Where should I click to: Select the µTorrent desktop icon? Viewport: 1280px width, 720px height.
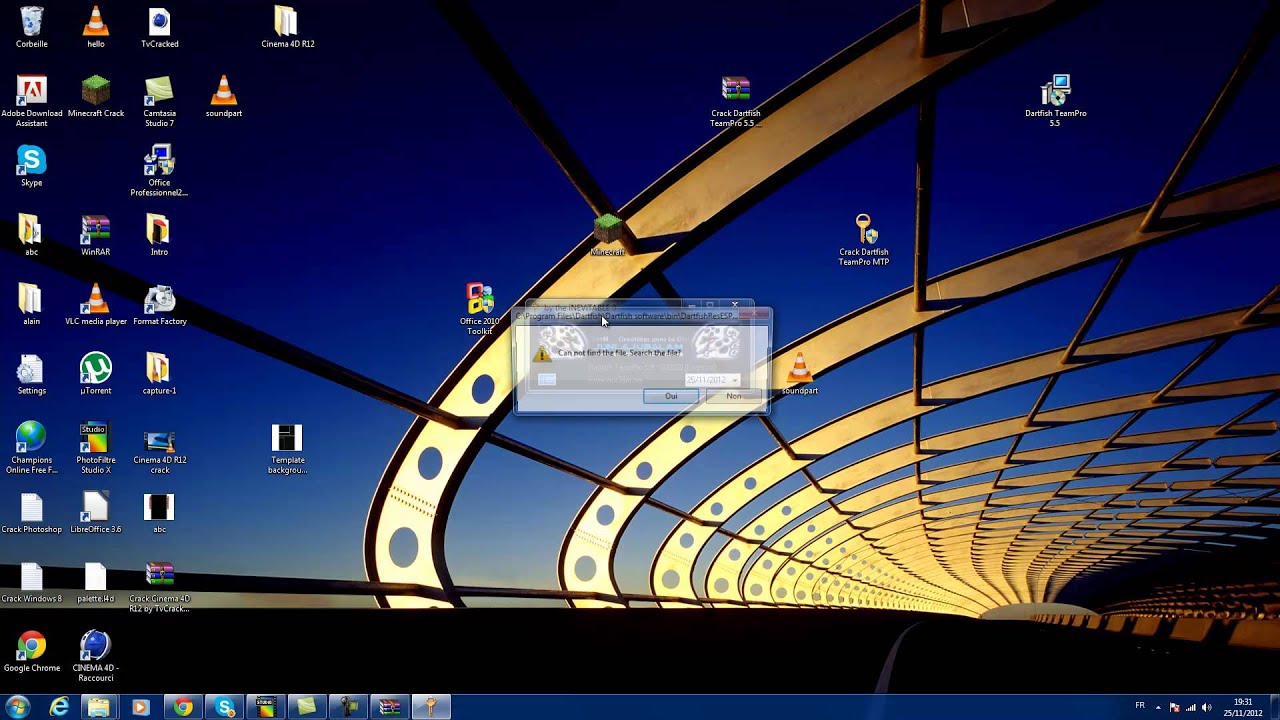coord(96,374)
